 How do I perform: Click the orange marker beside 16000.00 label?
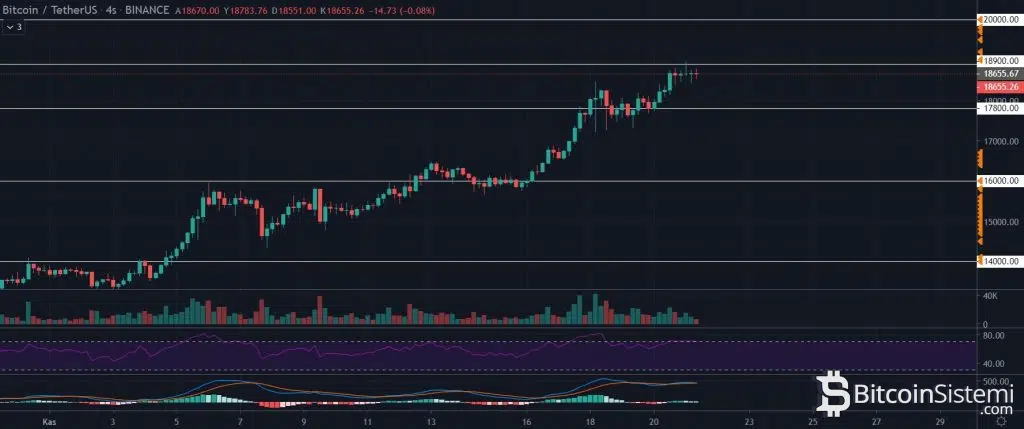pos(980,181)
